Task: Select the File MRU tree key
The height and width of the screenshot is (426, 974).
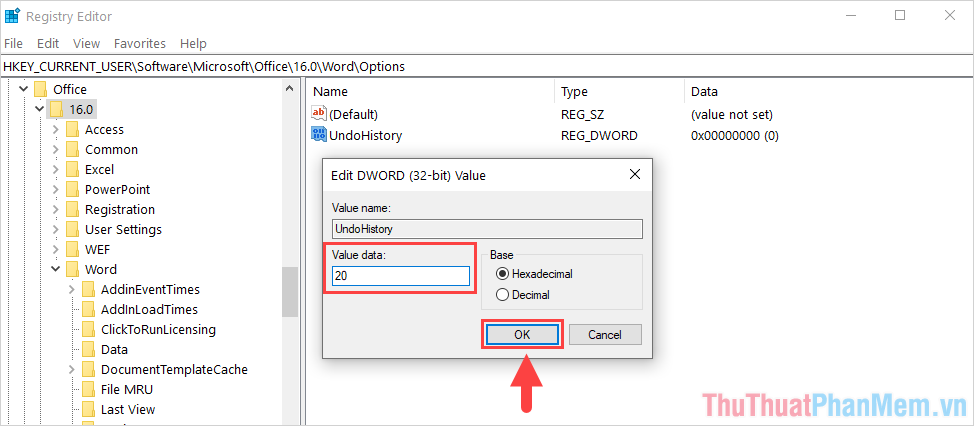Action: (127, 389)
